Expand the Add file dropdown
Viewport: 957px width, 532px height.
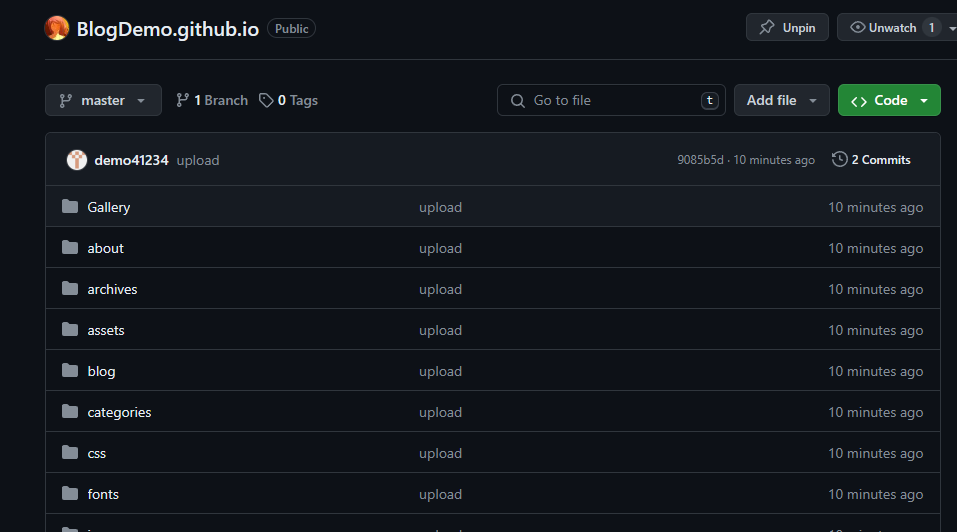tap(782, 100)
